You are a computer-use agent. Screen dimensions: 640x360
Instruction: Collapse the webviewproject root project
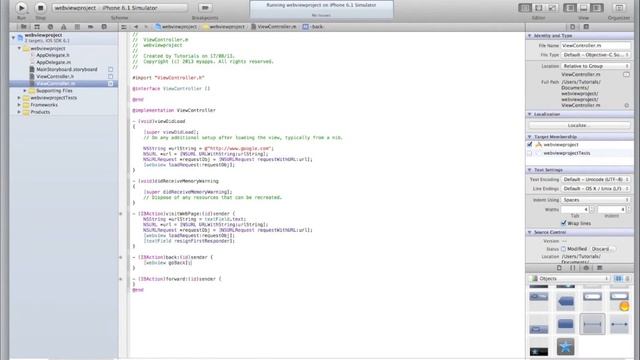coord(13,38)
